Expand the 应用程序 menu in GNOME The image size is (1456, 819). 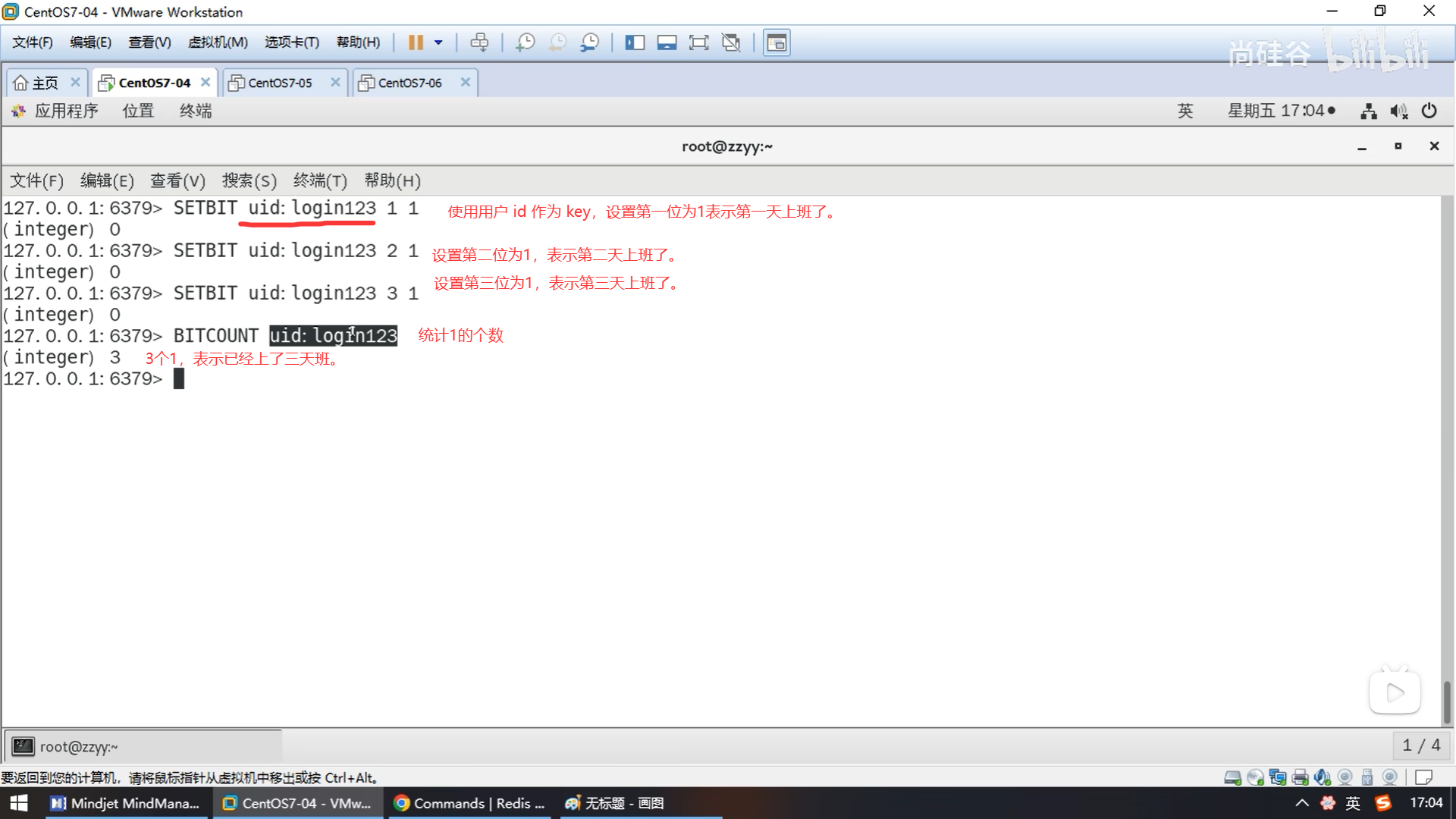point(66,111)
